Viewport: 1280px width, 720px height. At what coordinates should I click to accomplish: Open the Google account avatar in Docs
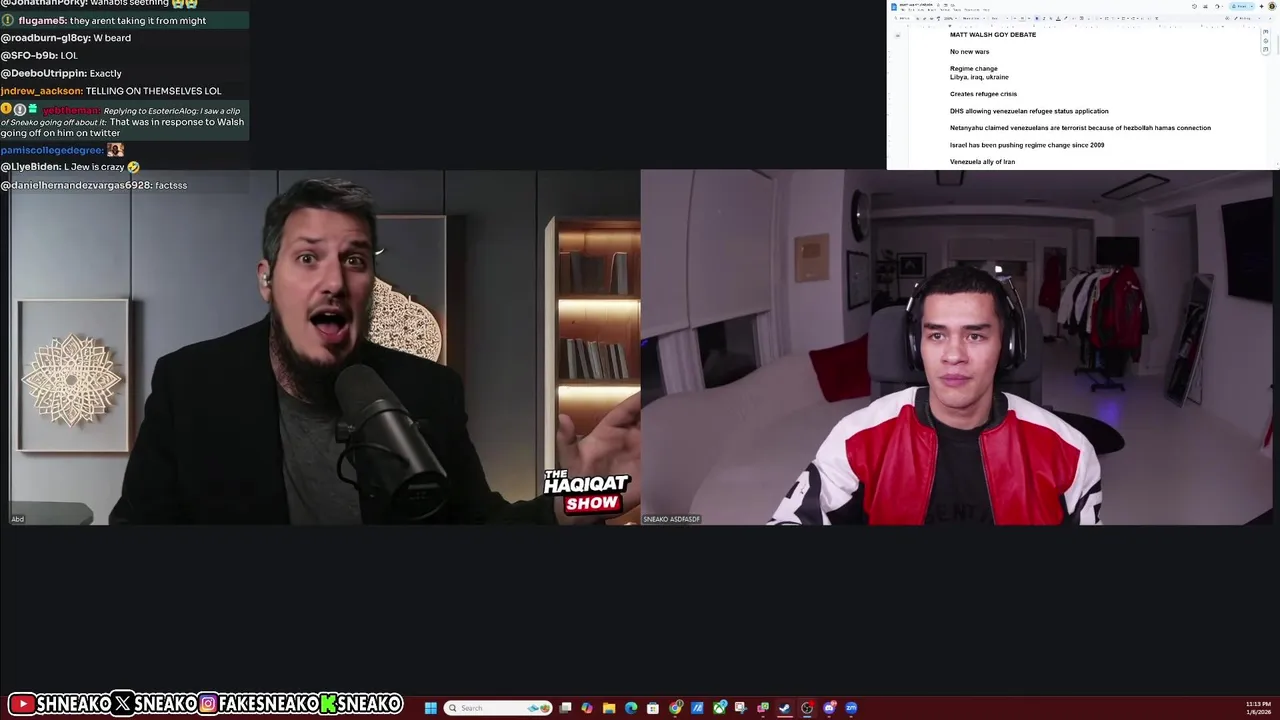click(1272, 6)
